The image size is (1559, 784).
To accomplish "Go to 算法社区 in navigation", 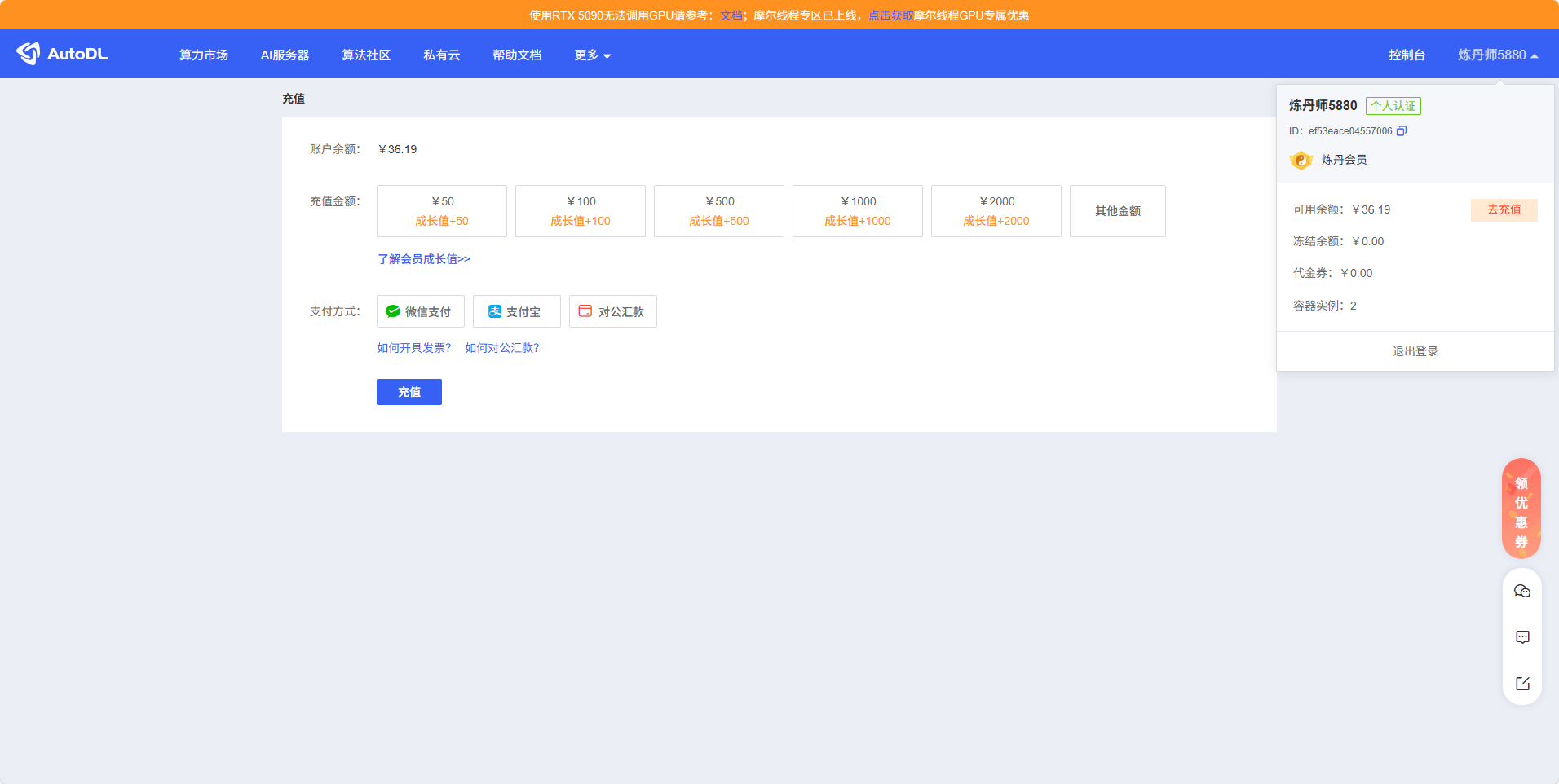I will pos(366,55).
